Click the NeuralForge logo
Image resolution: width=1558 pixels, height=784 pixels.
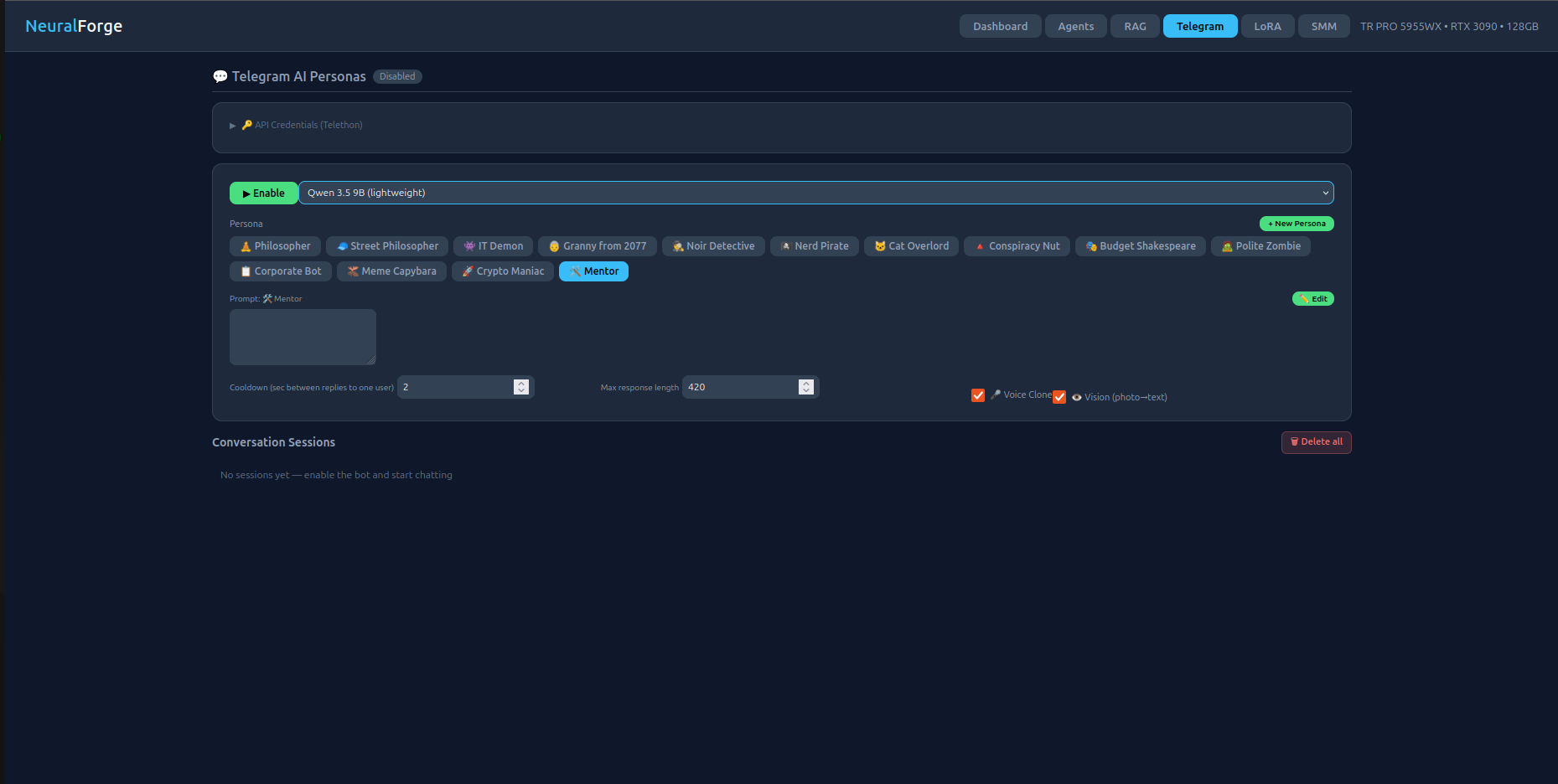click(x=74, y=26)
